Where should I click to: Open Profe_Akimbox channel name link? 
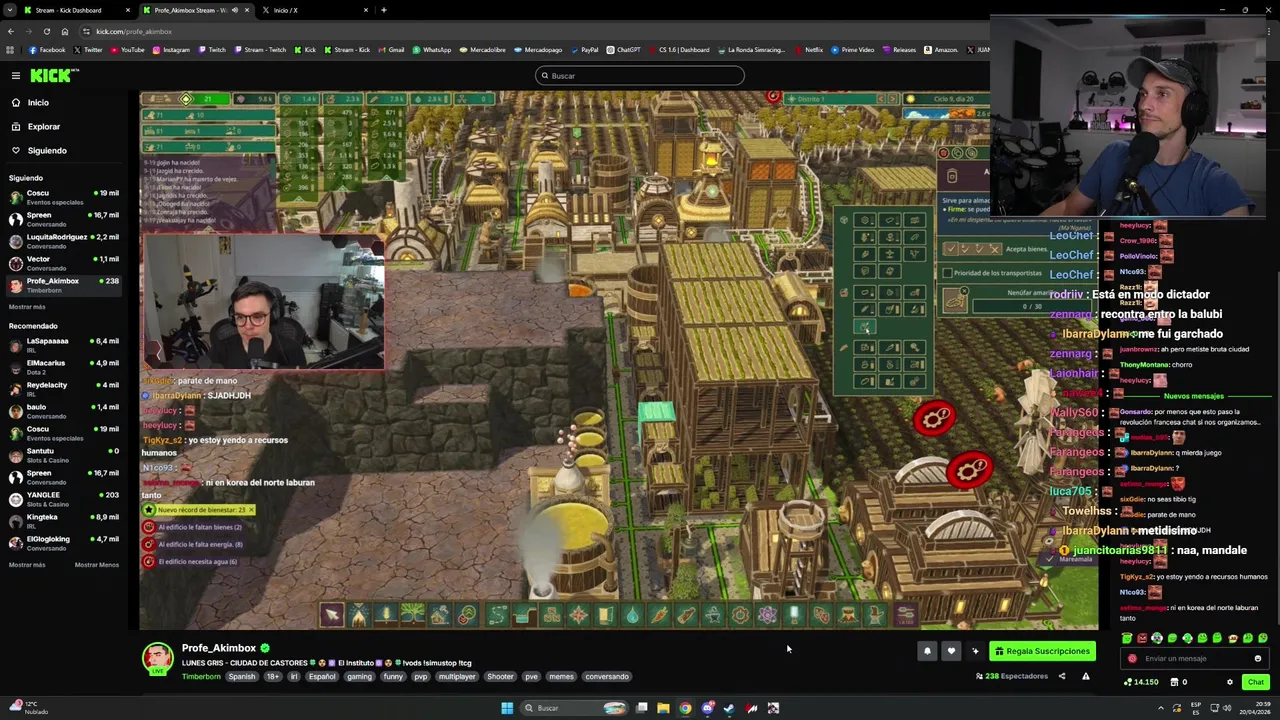(219, 648)
